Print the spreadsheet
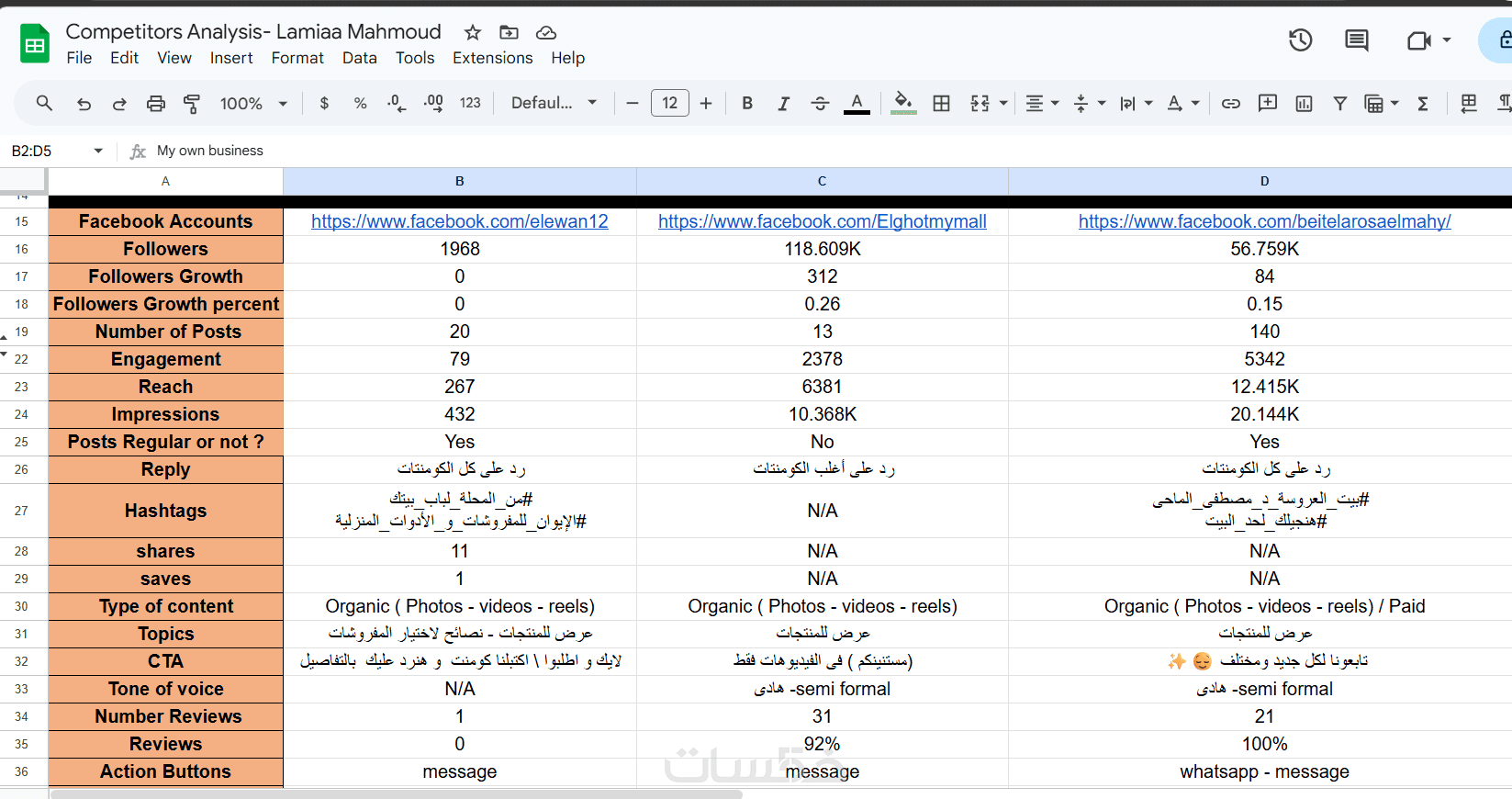The height and width of the screenshot is (799, 1512). click(156, 104)
